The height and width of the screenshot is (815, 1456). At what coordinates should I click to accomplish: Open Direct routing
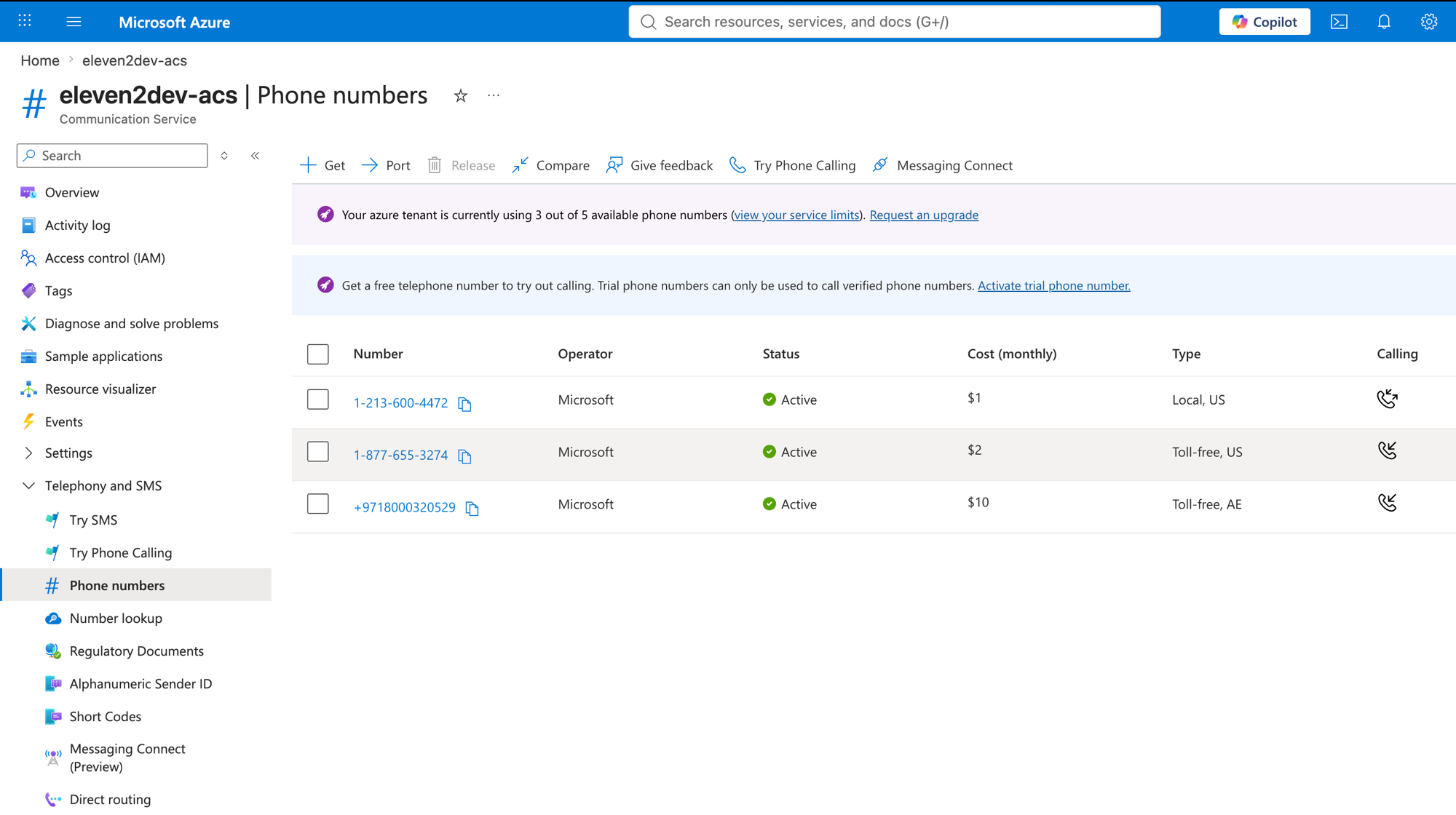[110, 799]
